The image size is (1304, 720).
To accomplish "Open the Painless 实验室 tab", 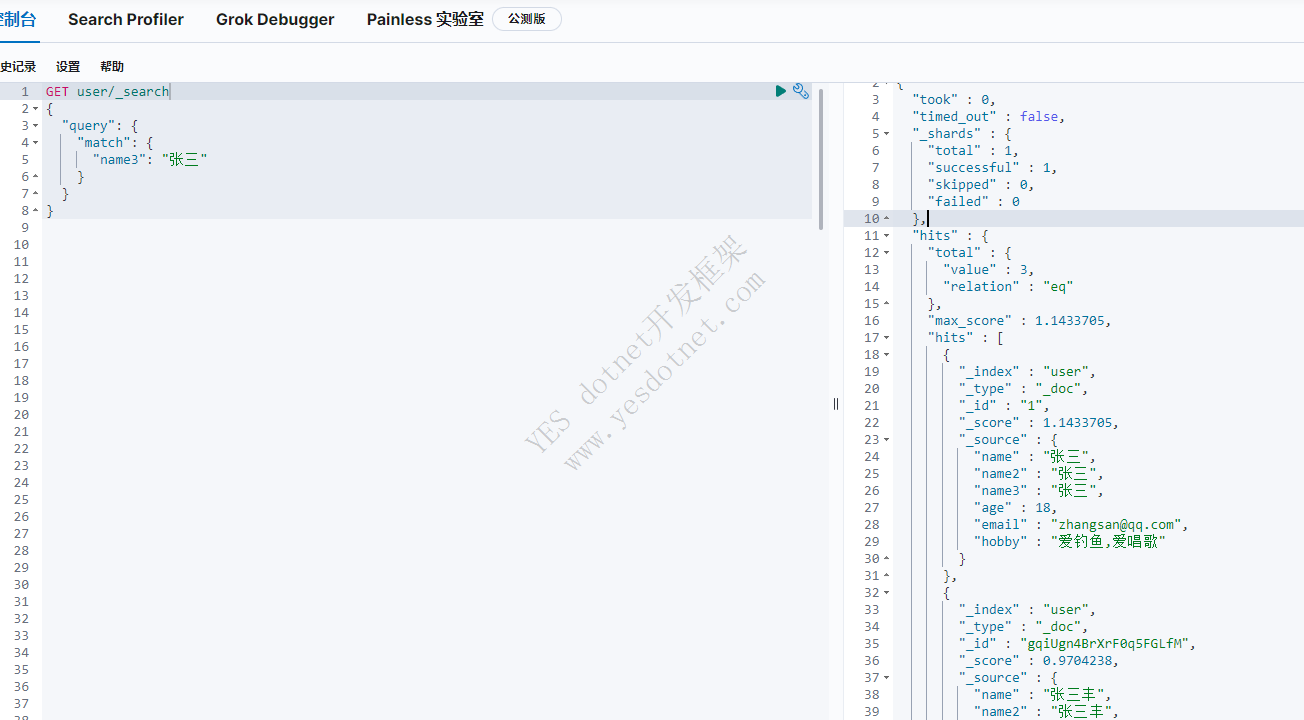I will (425, 19).
